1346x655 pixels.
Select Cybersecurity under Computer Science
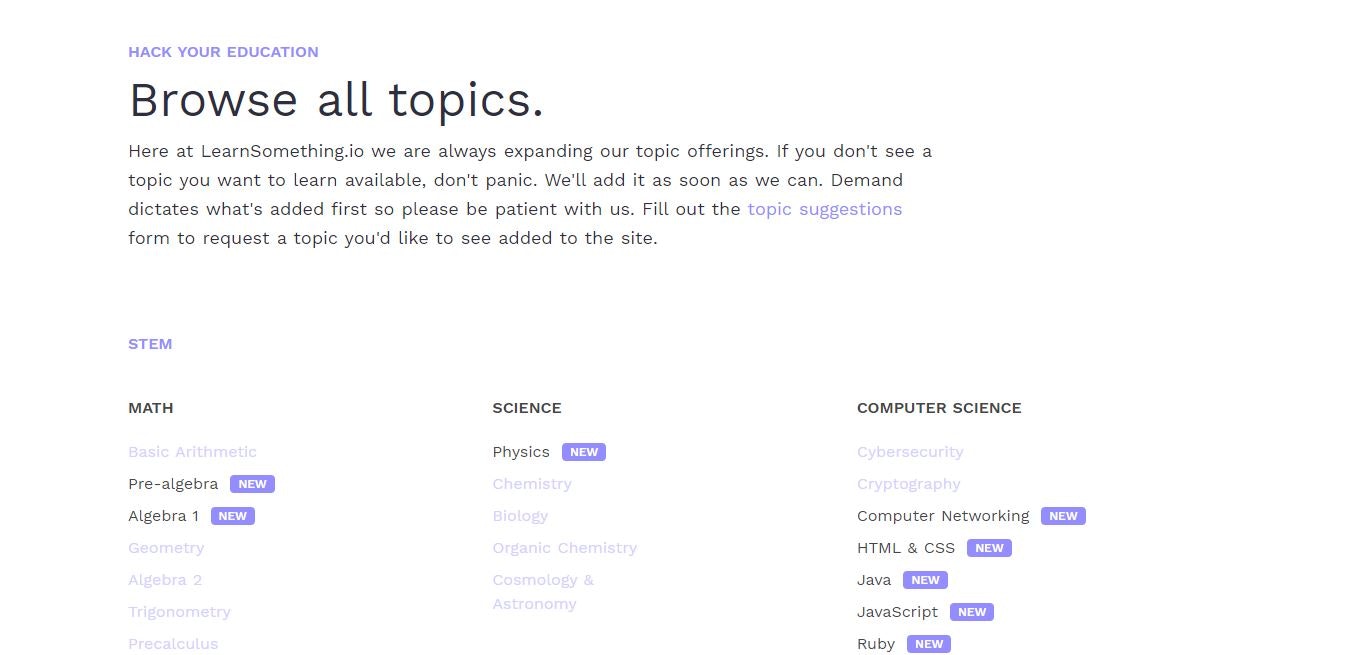(910, 452)
